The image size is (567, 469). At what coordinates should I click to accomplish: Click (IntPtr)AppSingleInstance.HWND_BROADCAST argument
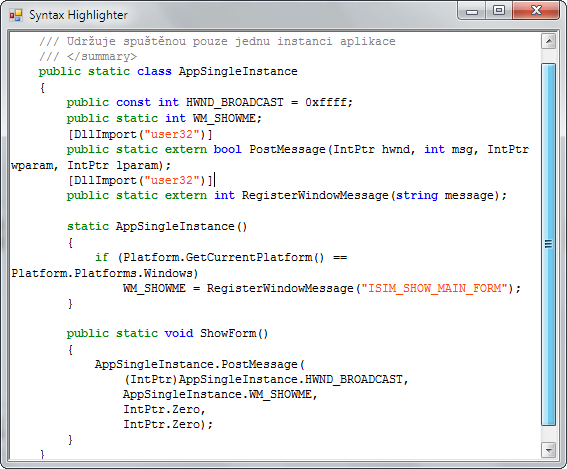[x=266, y=379]
